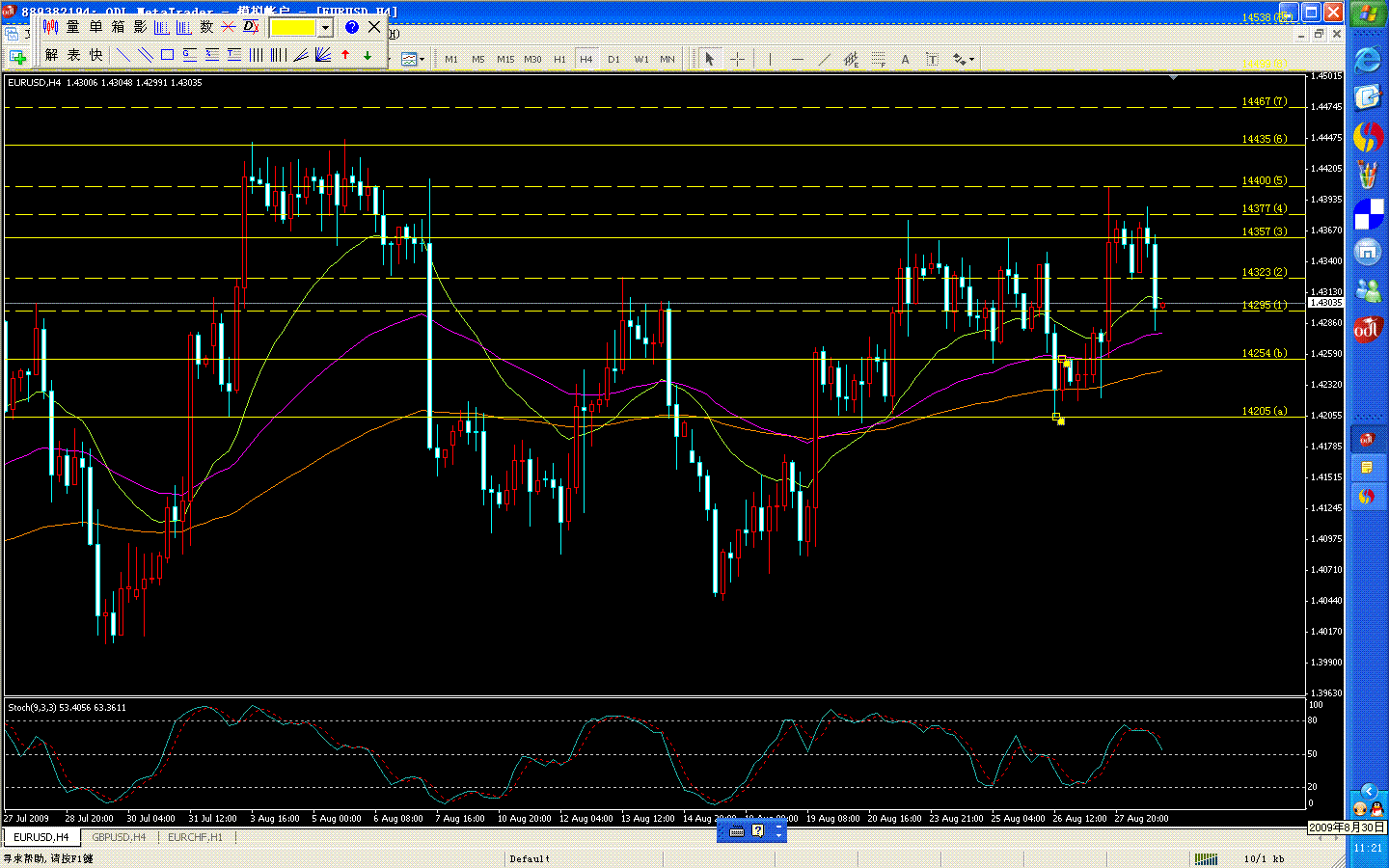This screenshot has width=1389, height=868.
Task: Click the taskbar clock showing 11:21
Action: (1368, 848)
